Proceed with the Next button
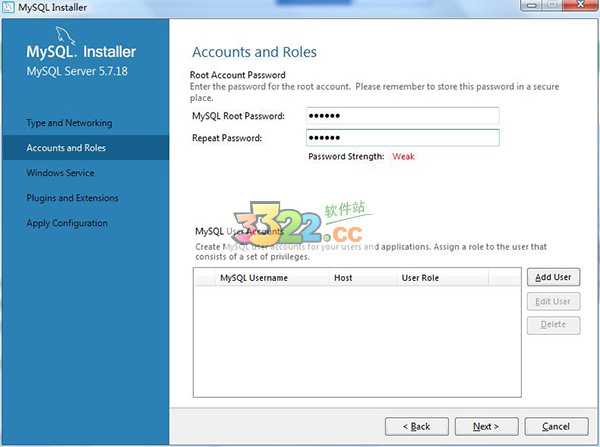Image resolution: width=600 pixels, height=447 pixels. click(486, 426)
